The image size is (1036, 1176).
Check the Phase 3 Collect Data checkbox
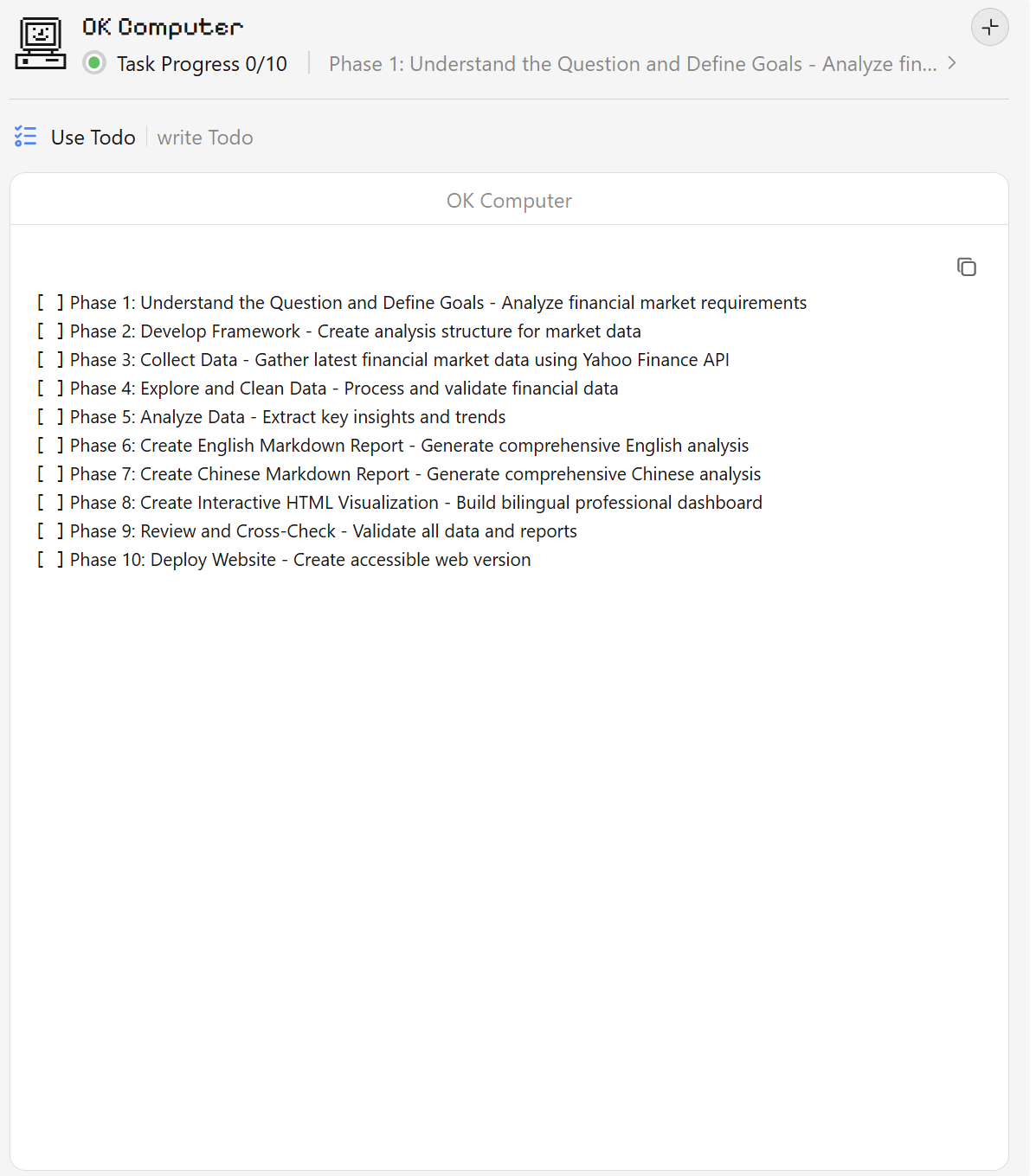(x=49, y=360)
